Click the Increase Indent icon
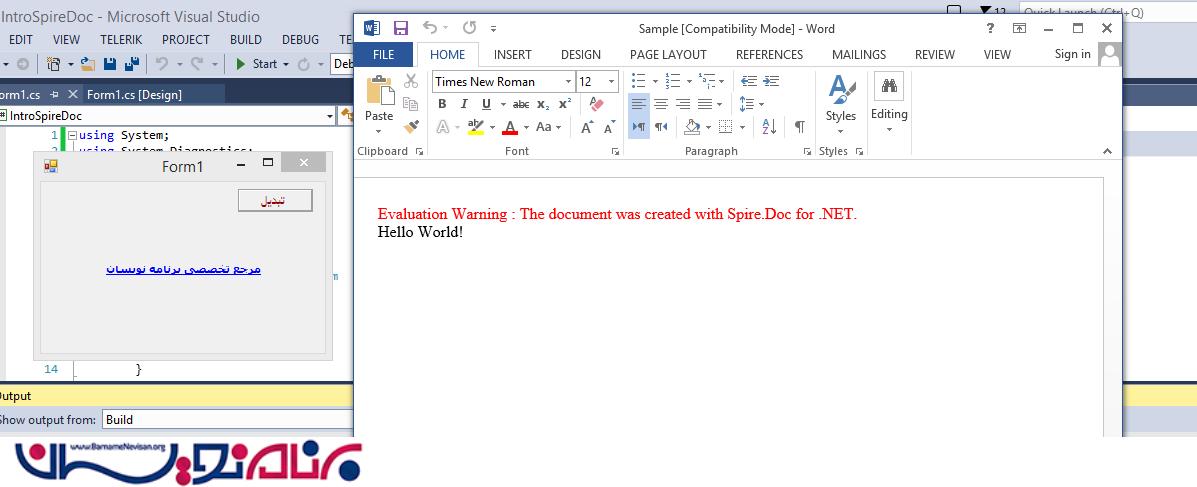 771,81
